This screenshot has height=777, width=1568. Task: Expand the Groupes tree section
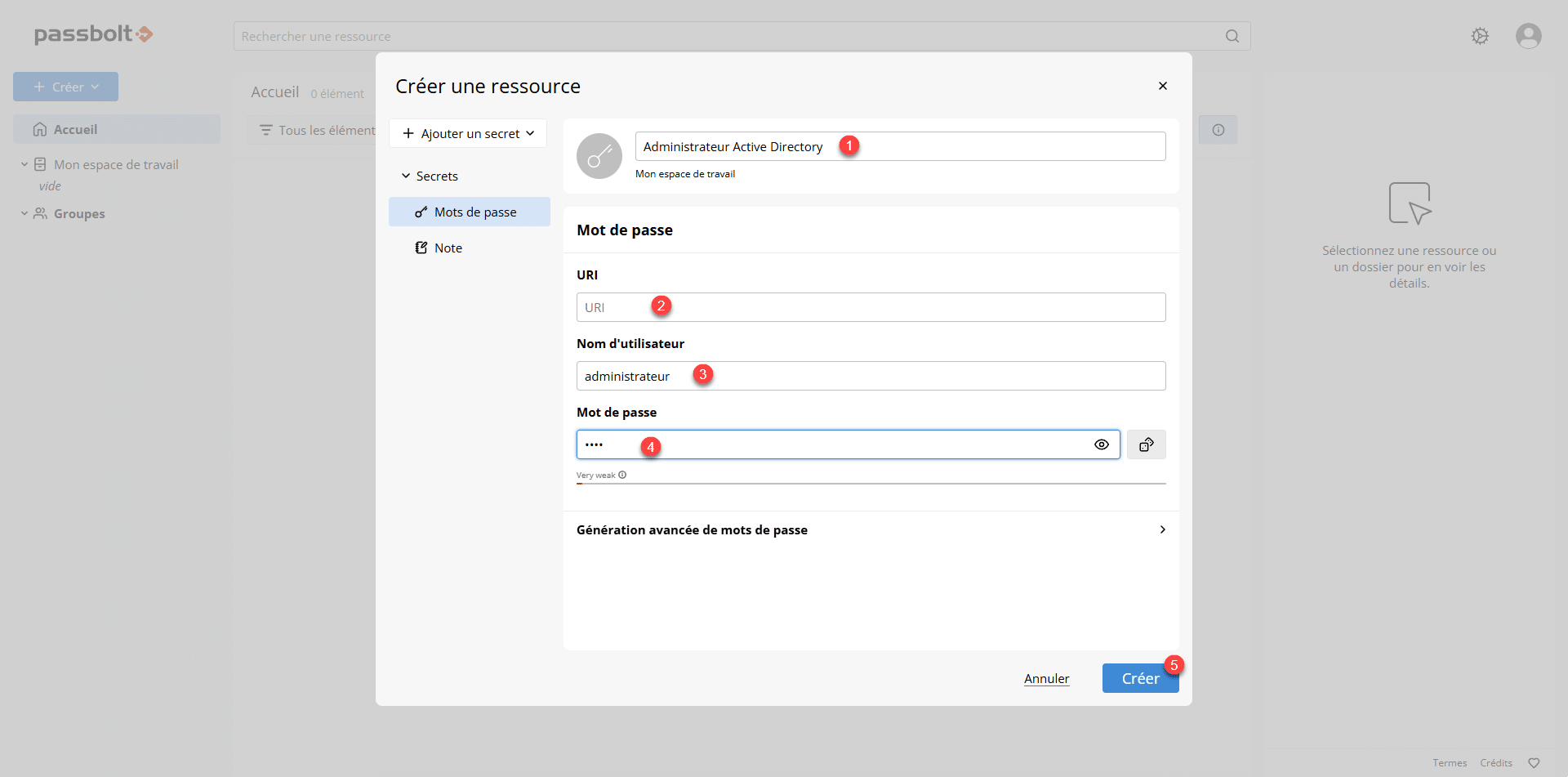point(24,213)
